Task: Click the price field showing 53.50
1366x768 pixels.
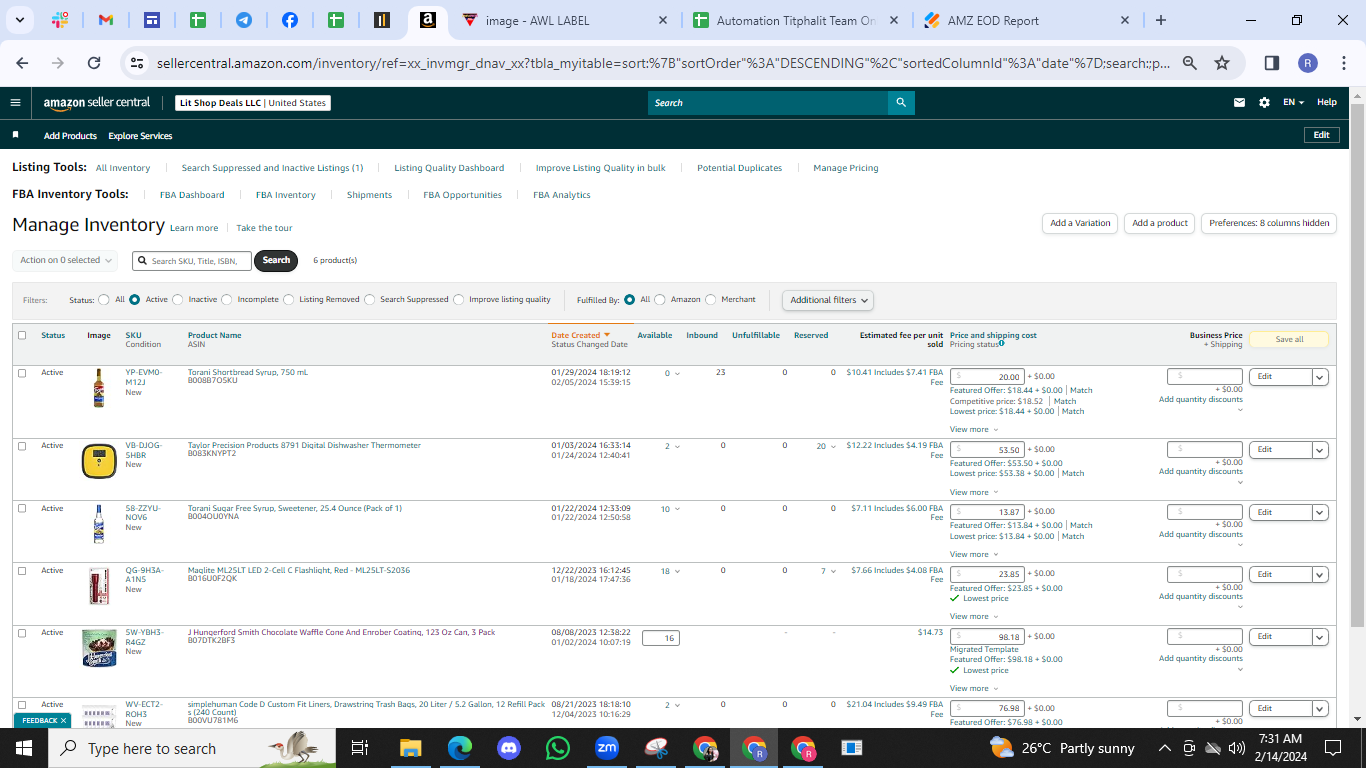Action: pos(987,450)
